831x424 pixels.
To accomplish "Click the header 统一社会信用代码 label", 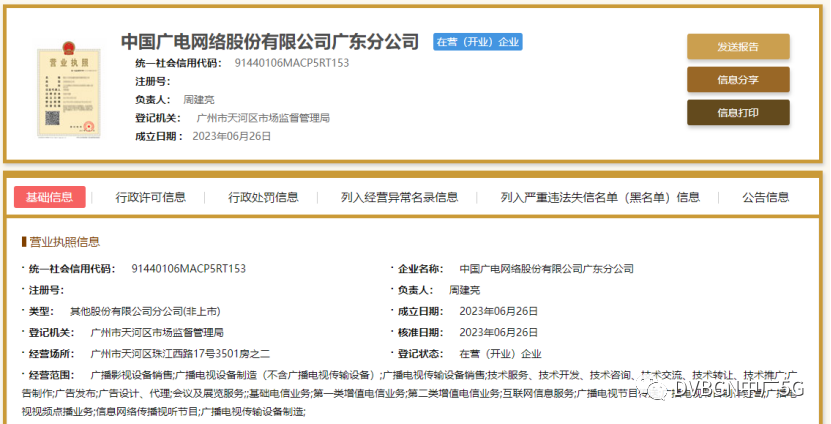I will click(179, 63).
